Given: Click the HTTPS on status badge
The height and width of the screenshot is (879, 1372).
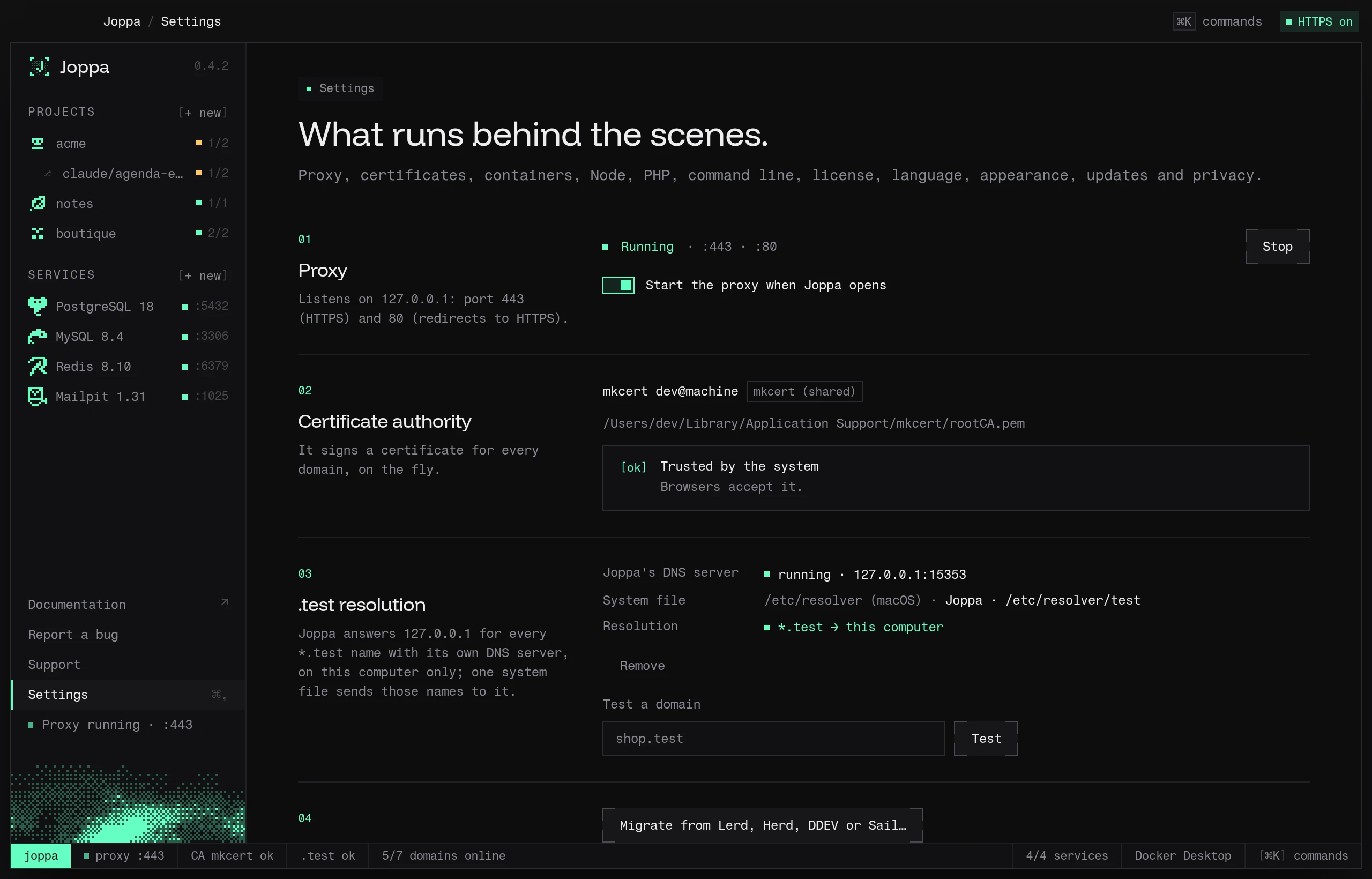Looking at the screenshot, I should tap(1319, 21).
